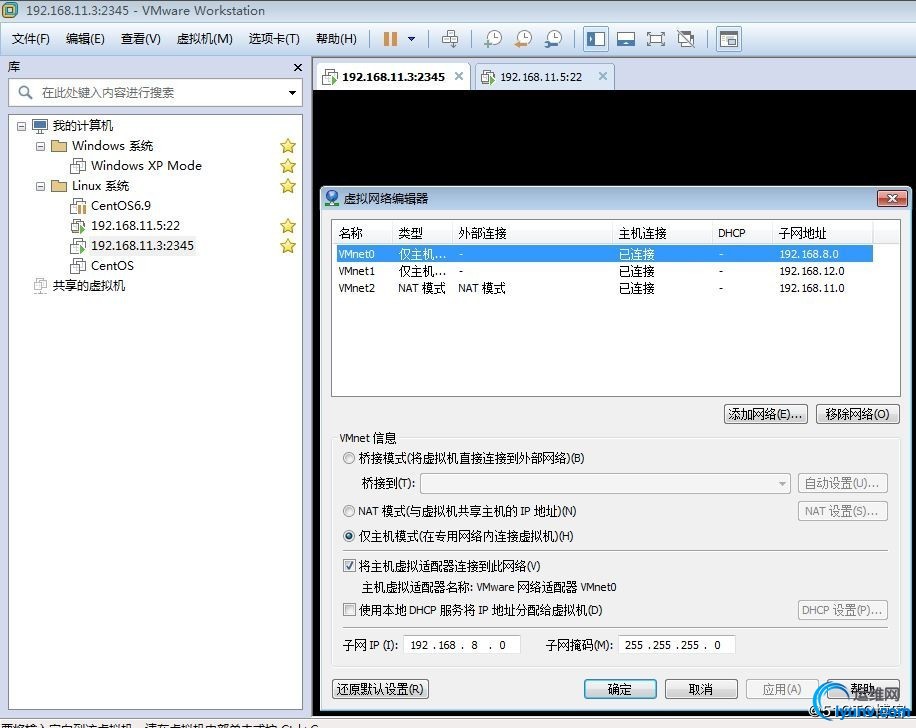Select the 桥接模式 radio button
This screenshot has height=728, width=916.
pos(349,458)
